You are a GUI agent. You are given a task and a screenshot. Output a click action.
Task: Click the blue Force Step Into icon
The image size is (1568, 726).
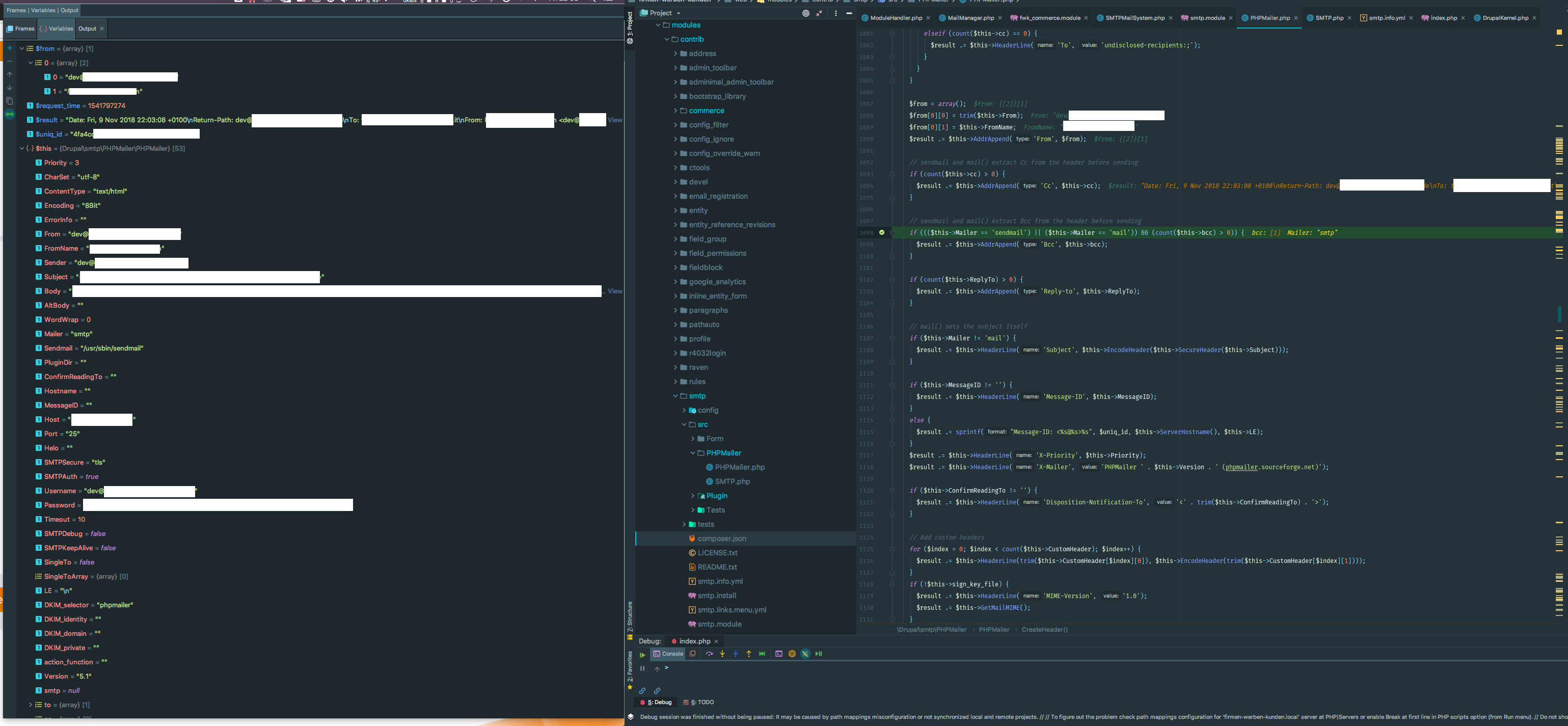point(735,654)
